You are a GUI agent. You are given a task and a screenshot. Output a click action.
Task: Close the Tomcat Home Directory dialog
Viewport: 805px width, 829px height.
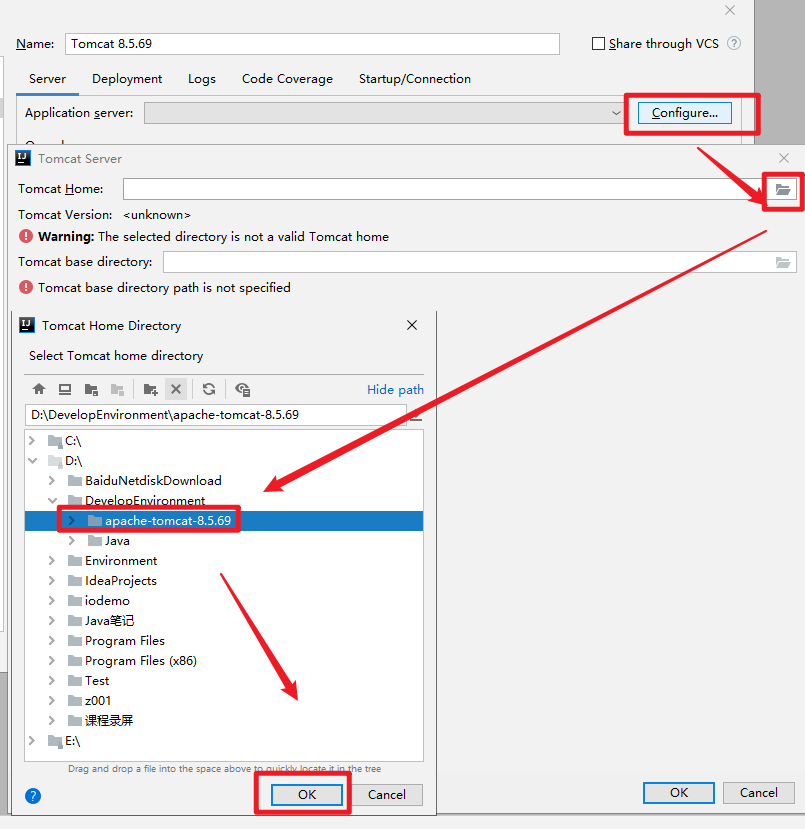pos(412,325)
